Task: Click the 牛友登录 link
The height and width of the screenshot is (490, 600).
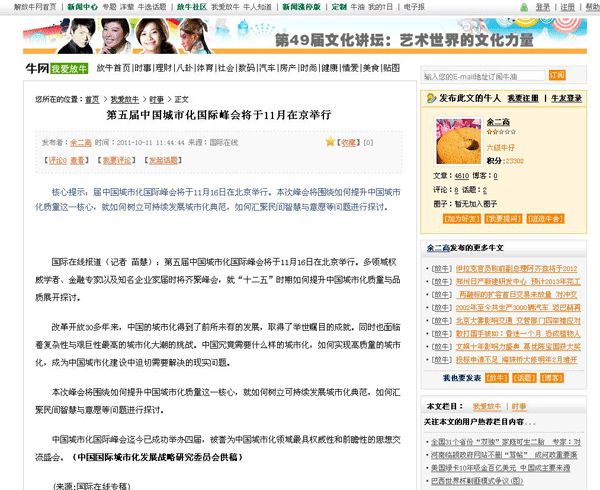Action: 566,98
